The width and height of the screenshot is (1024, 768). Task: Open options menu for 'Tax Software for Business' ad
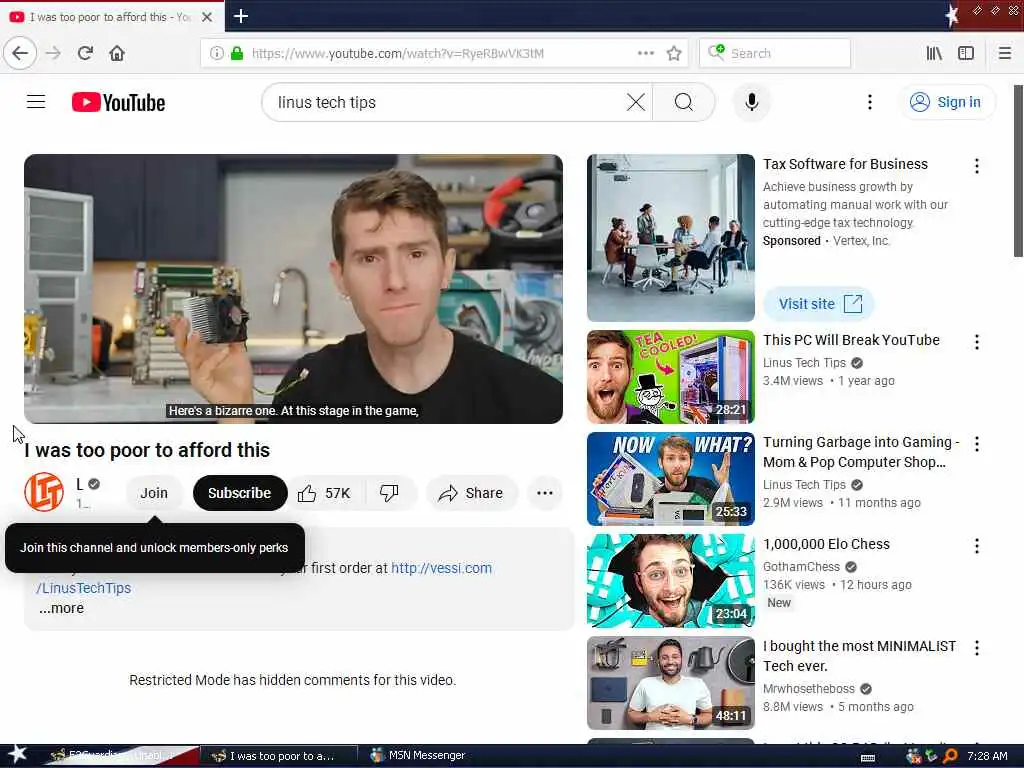[x=976, y=166]
